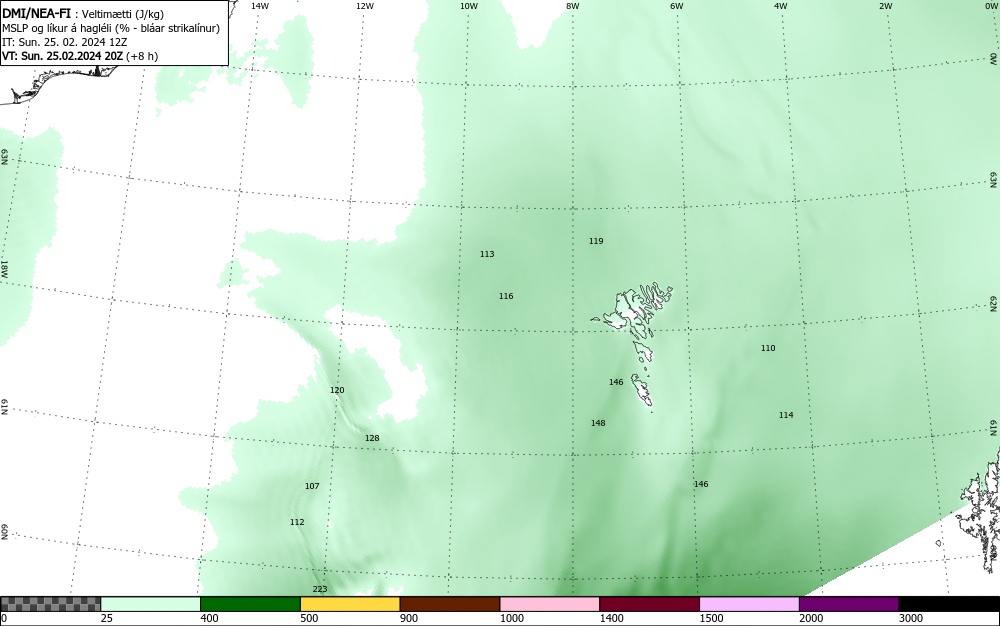
Task: Choose the yellow legend color block
Action: click(x=349, y=604)
